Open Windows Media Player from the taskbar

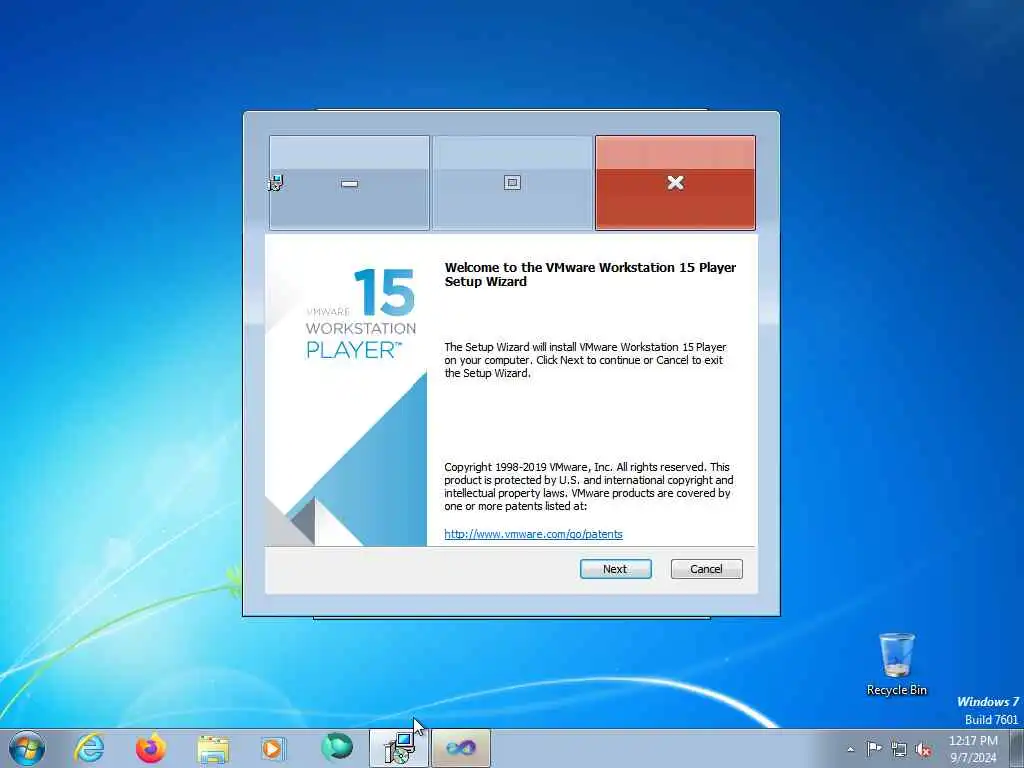pos(272,748)
